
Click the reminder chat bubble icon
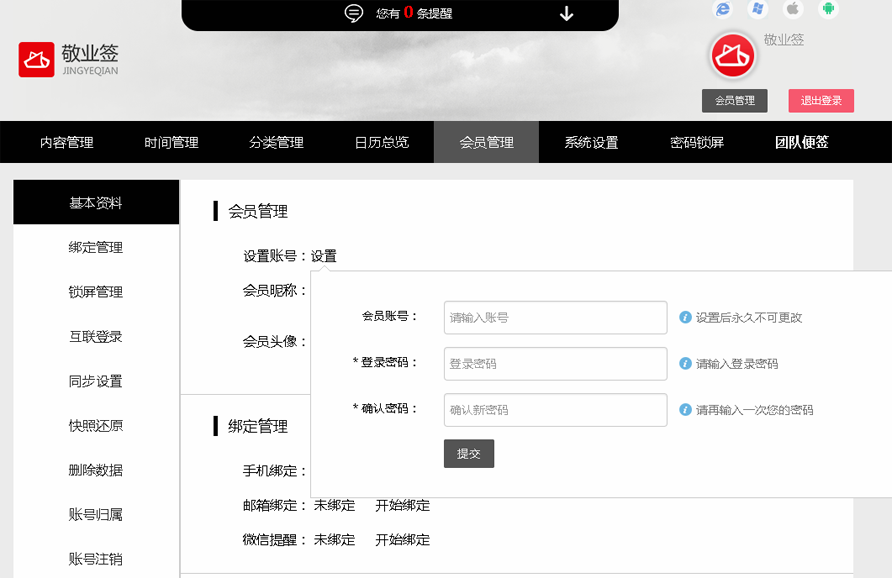pyautogui.click(x=353, y=13)
